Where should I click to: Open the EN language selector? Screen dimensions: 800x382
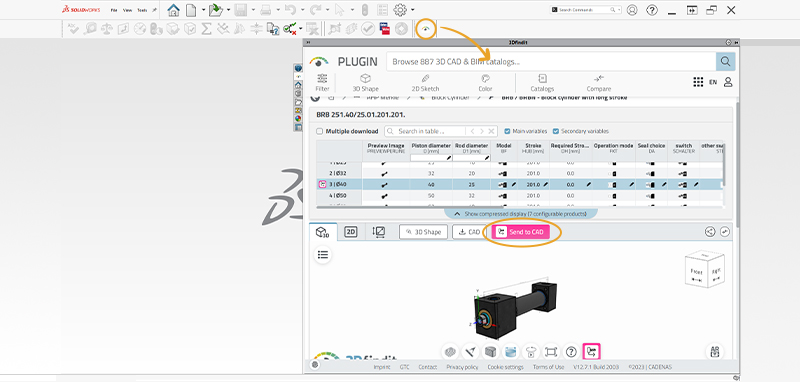tap(713, 82)
